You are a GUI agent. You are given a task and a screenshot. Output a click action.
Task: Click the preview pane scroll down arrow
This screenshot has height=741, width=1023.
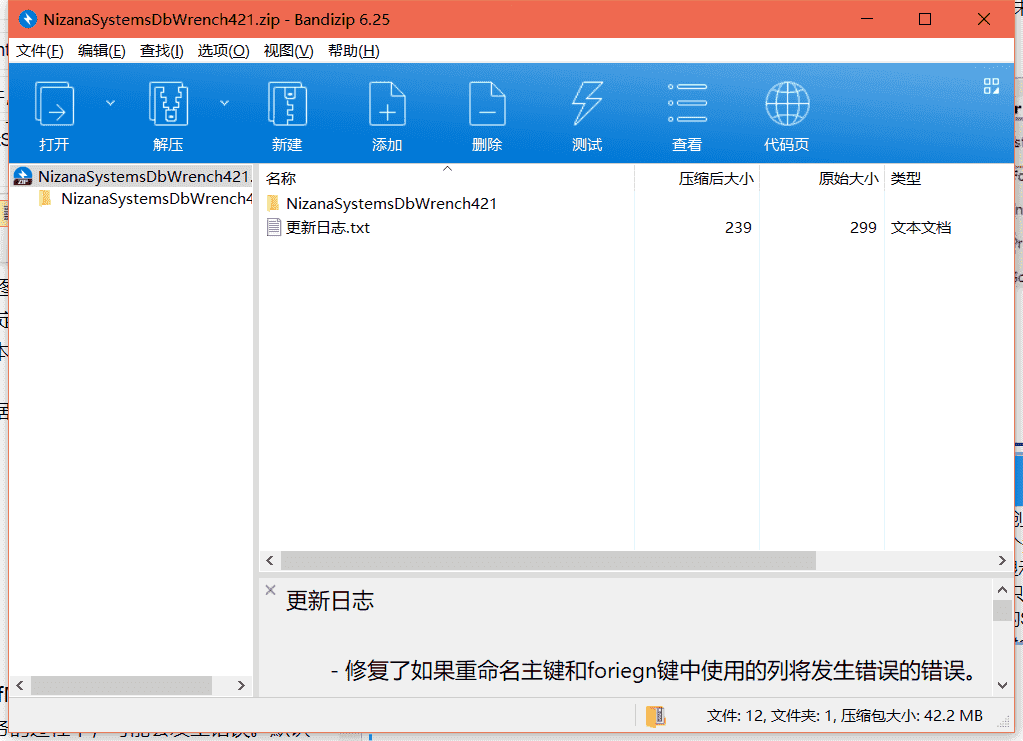1002,685
